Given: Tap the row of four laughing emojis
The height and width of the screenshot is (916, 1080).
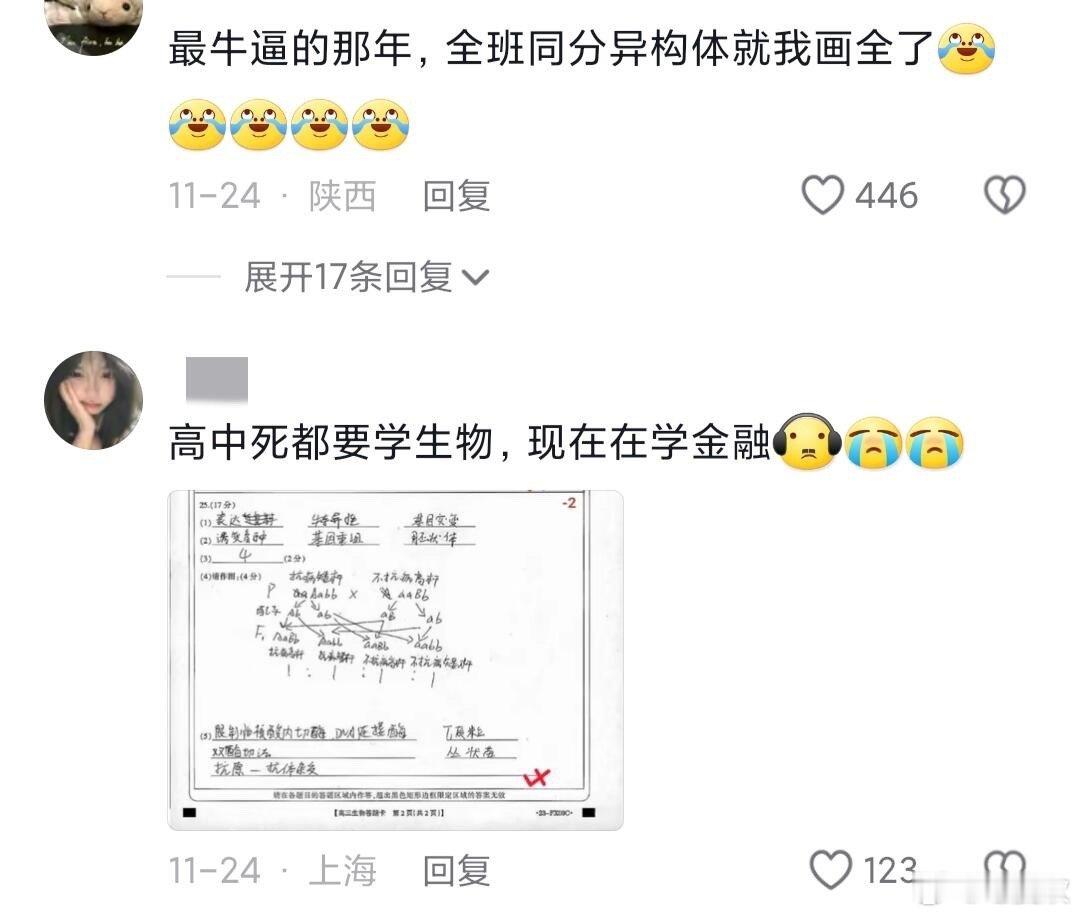Looking at the screenshot, I should coord(289,125).
